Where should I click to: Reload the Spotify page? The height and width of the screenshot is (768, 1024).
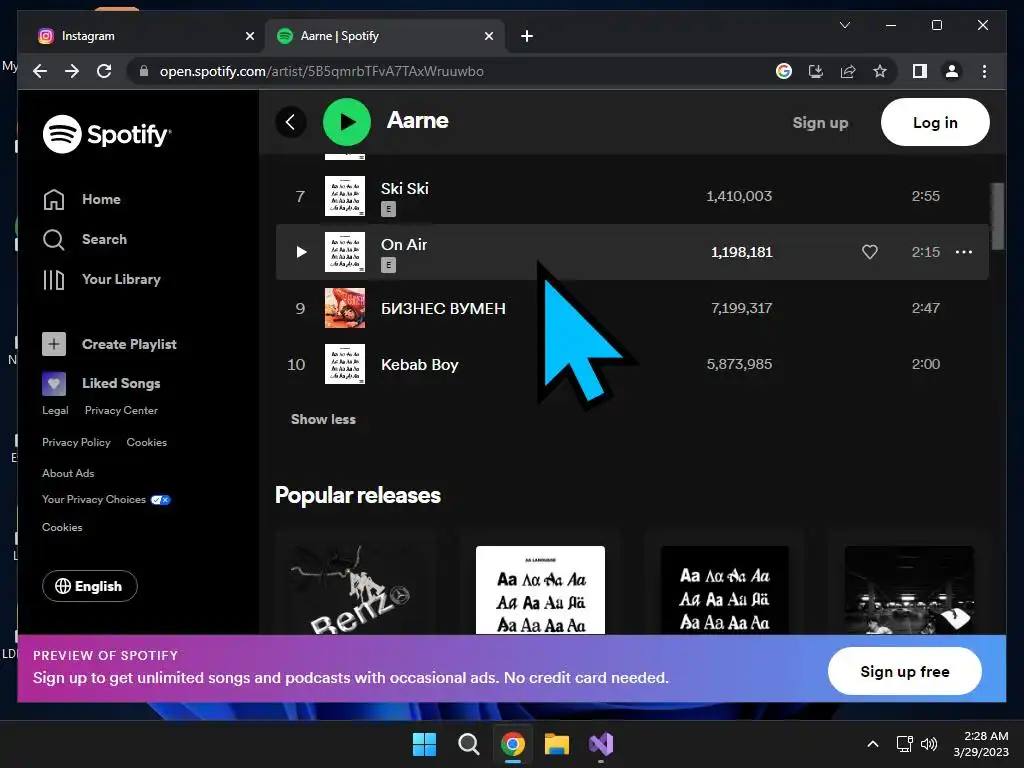click(104, 71)
